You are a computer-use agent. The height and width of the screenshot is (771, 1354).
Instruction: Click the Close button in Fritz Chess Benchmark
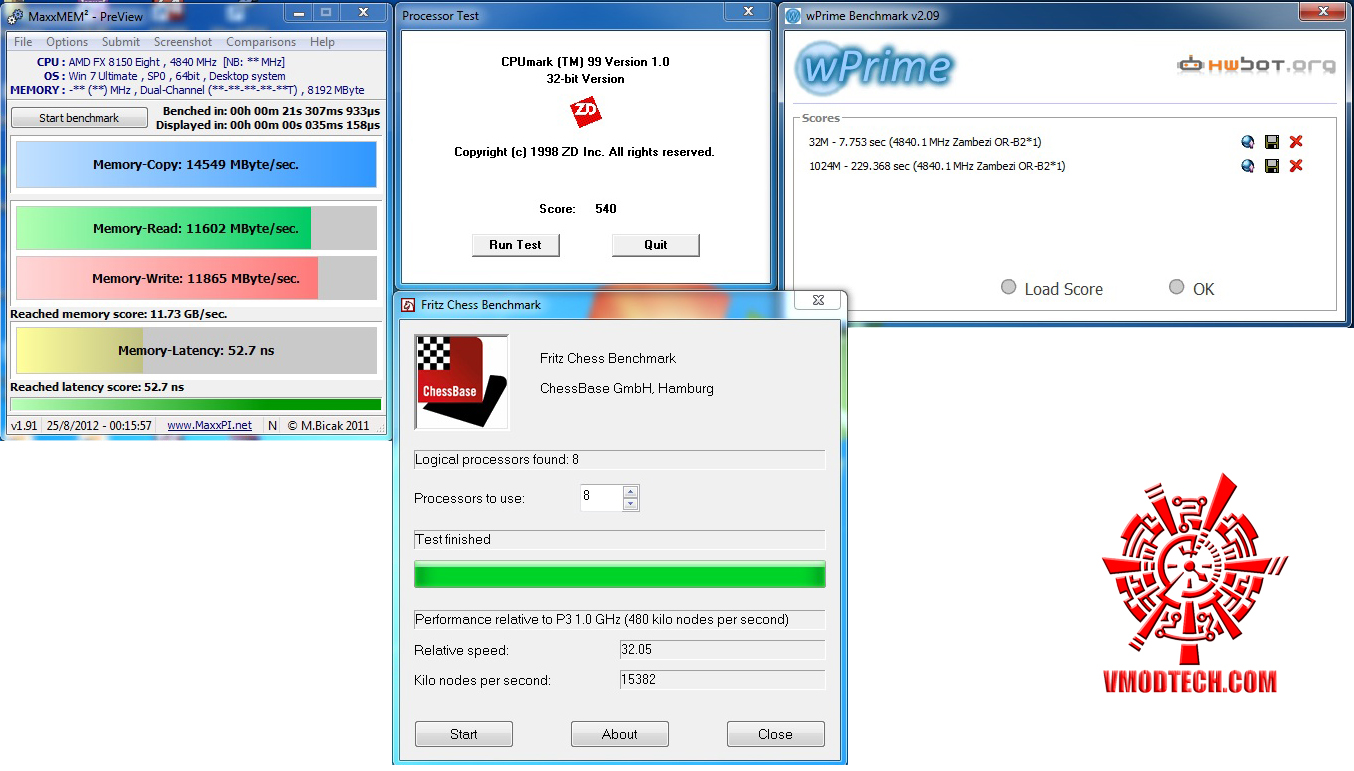point(776,734)
